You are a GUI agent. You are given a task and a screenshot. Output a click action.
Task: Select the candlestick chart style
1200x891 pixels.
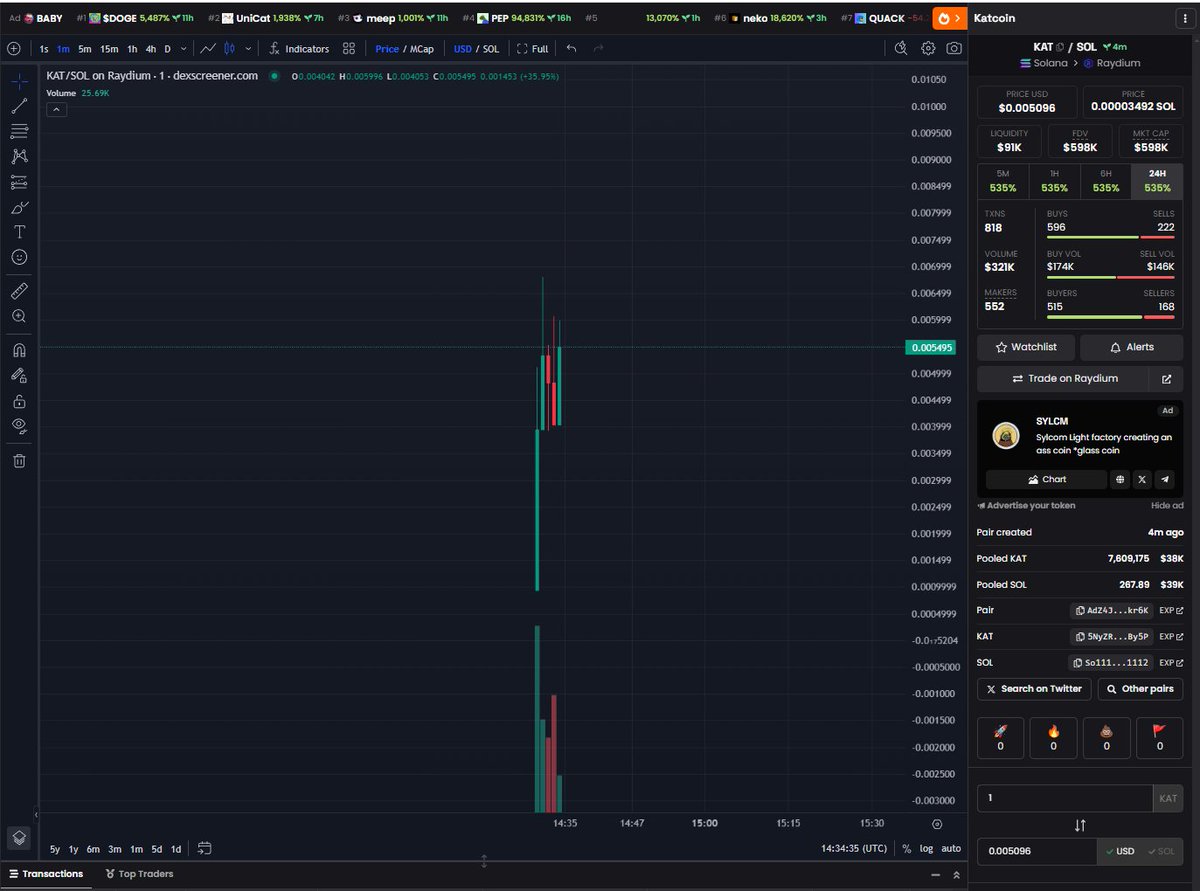tap(230, 48)
